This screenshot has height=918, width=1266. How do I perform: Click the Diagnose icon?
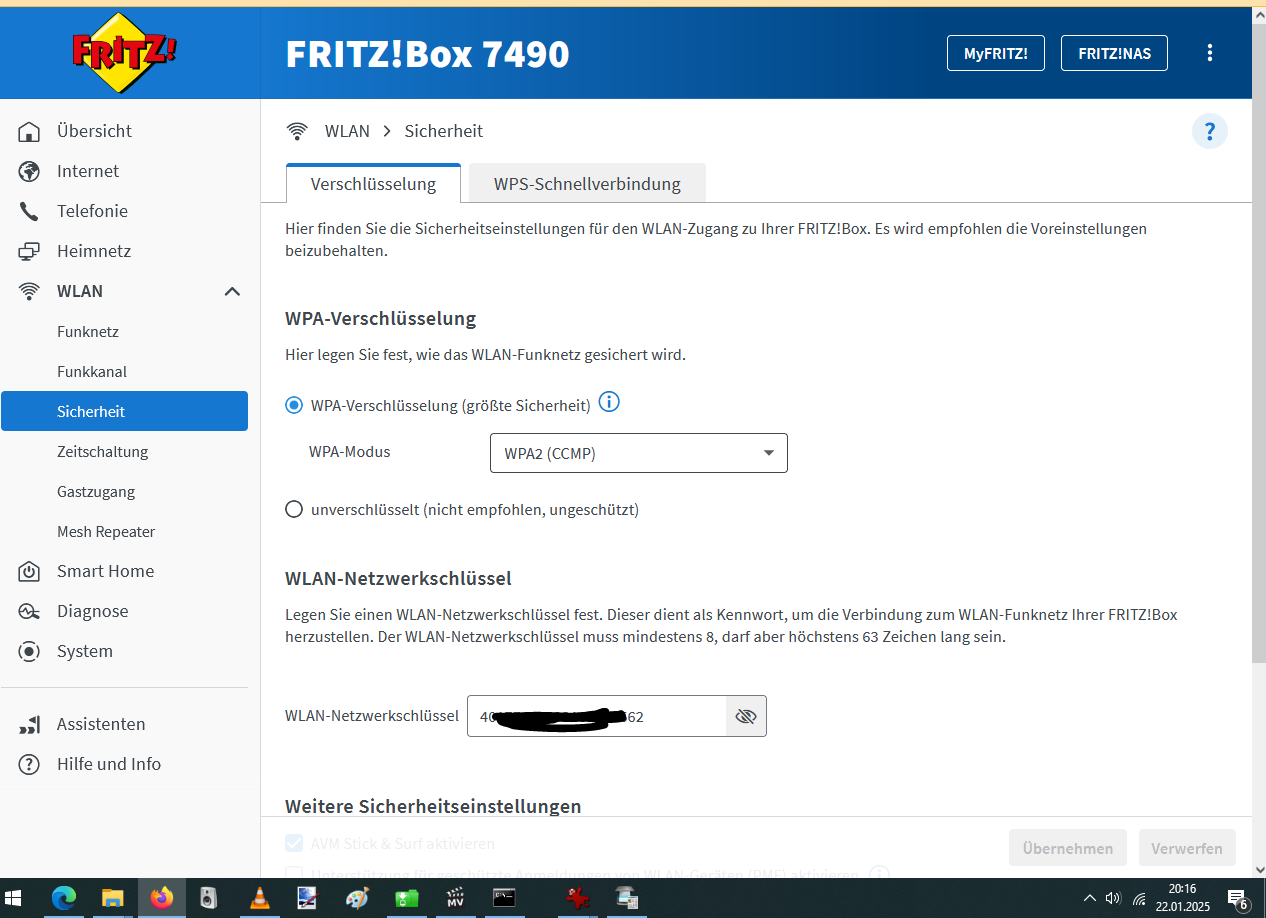(x=30, y=611)
